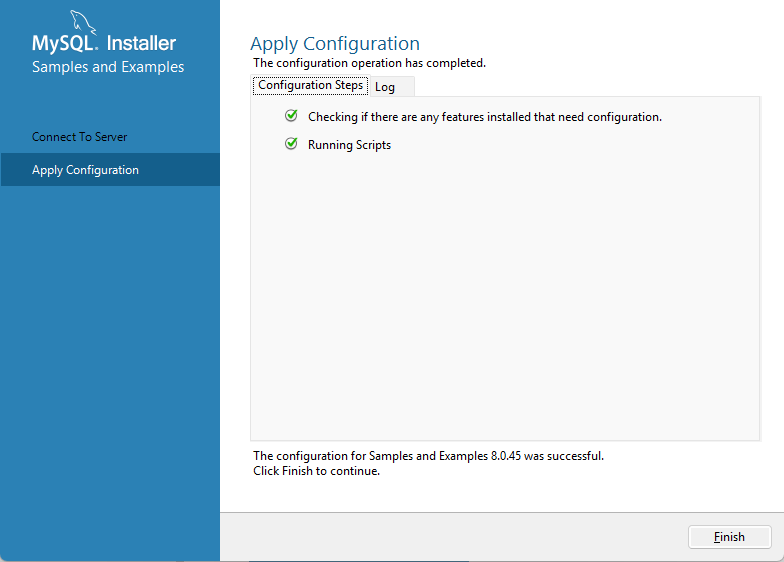Click 'Checking if there are any features' text
Viewport: 784px width, 562px height.
pyautogui.click(x=484, y=117)
